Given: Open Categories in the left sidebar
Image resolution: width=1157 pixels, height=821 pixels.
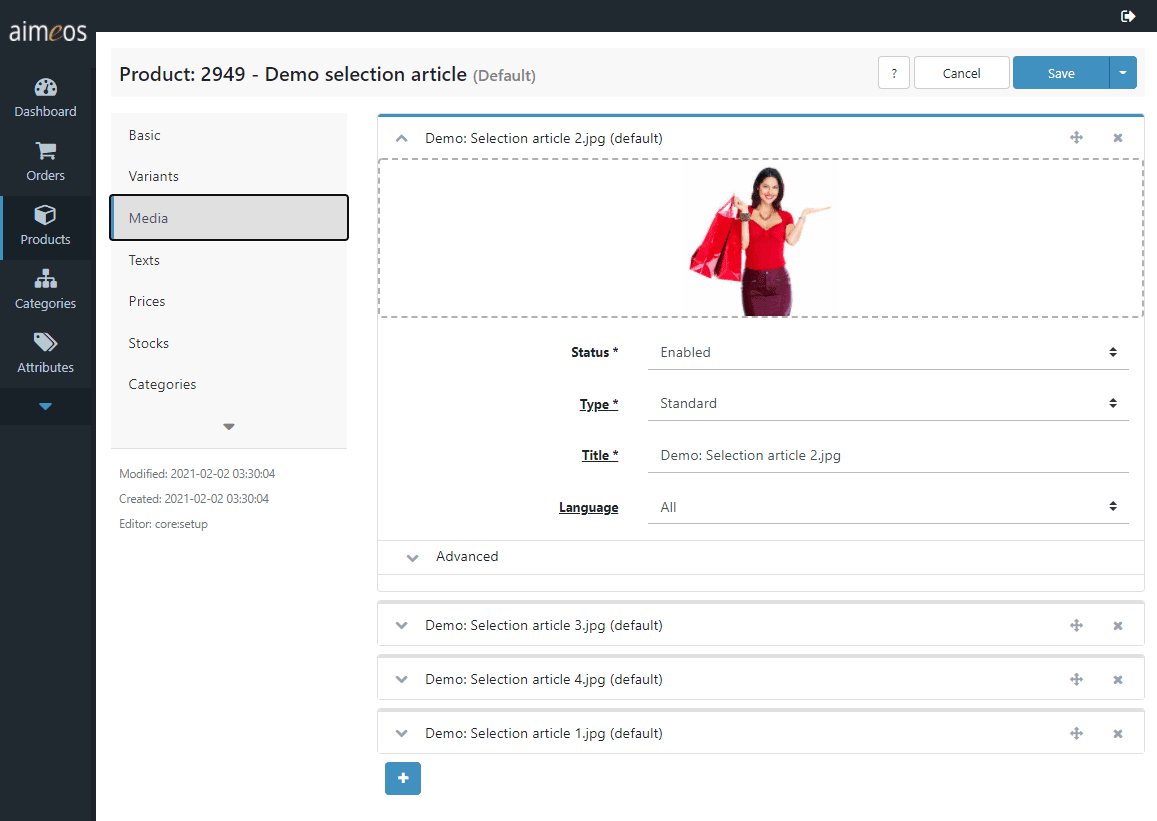Looking at the screenshot, I should [45, 290].
